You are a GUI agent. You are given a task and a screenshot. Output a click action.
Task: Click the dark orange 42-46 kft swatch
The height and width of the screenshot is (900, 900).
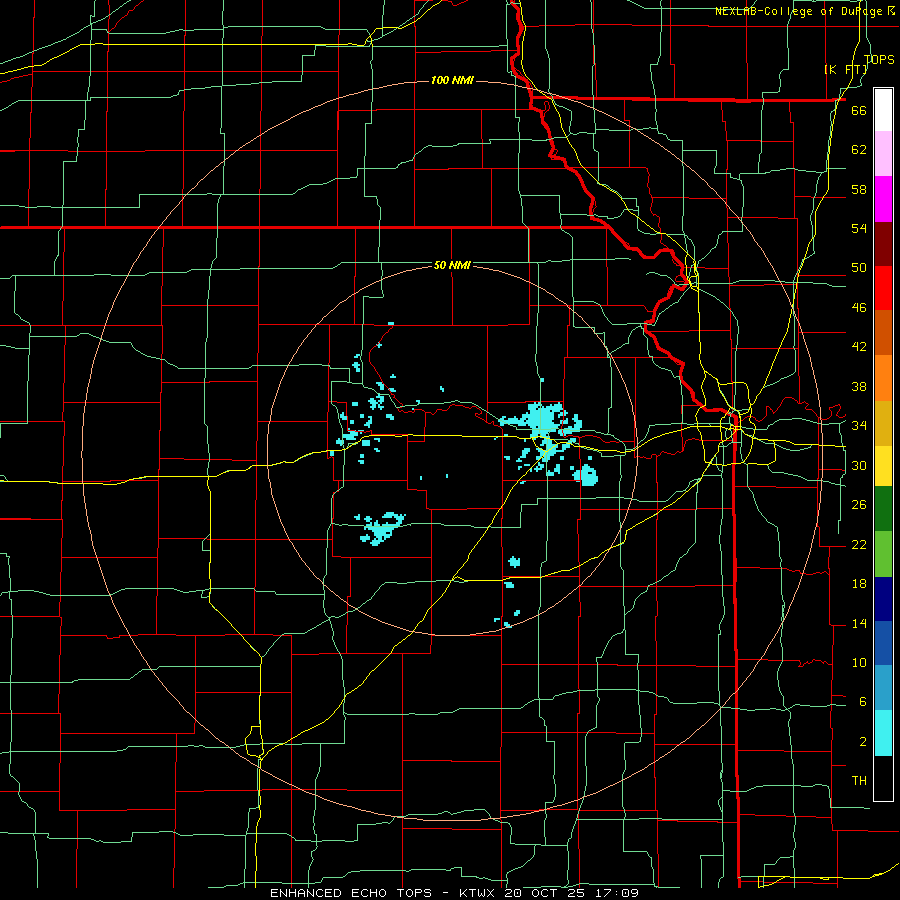(x=883, y=332)
